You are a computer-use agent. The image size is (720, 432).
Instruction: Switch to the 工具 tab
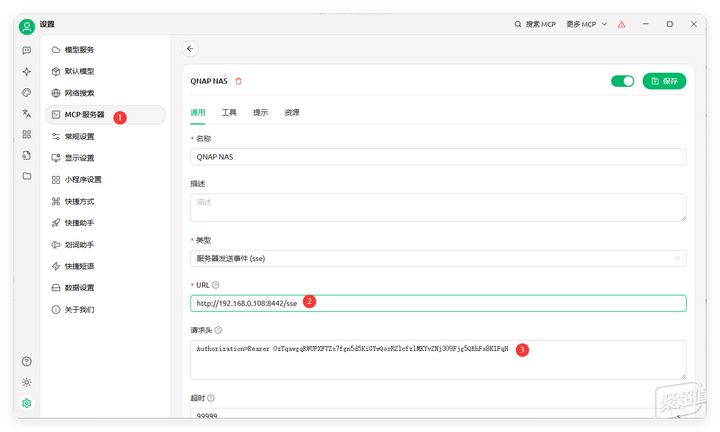click(229, 113)
